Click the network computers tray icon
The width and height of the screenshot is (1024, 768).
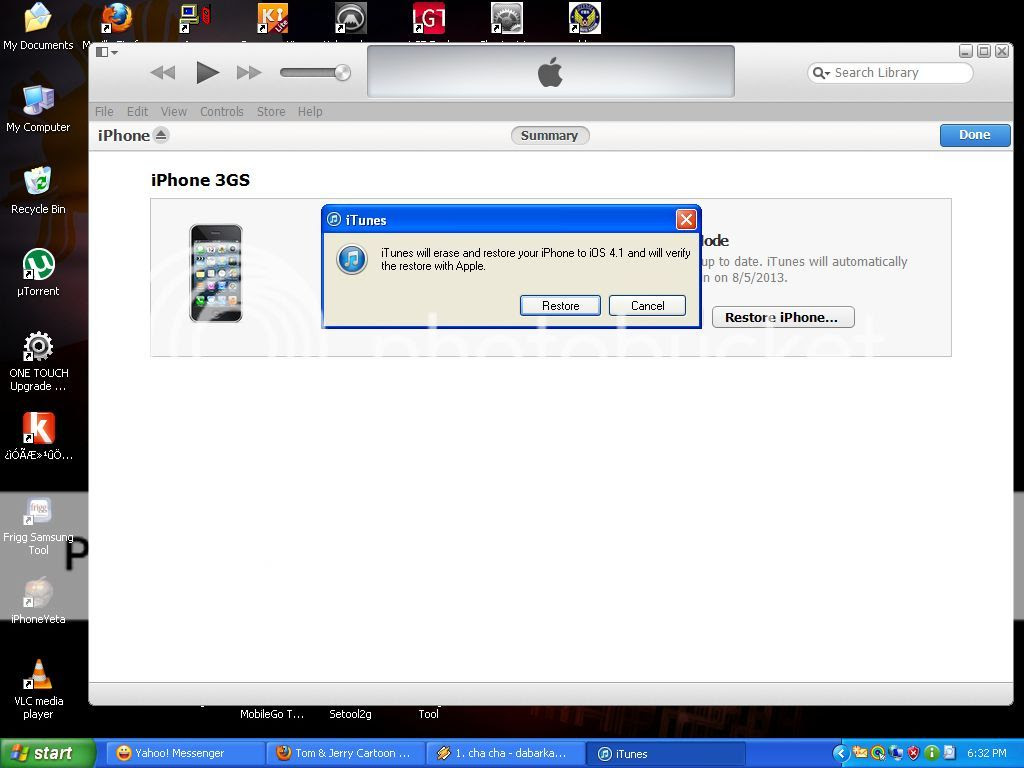pos(895,754)
